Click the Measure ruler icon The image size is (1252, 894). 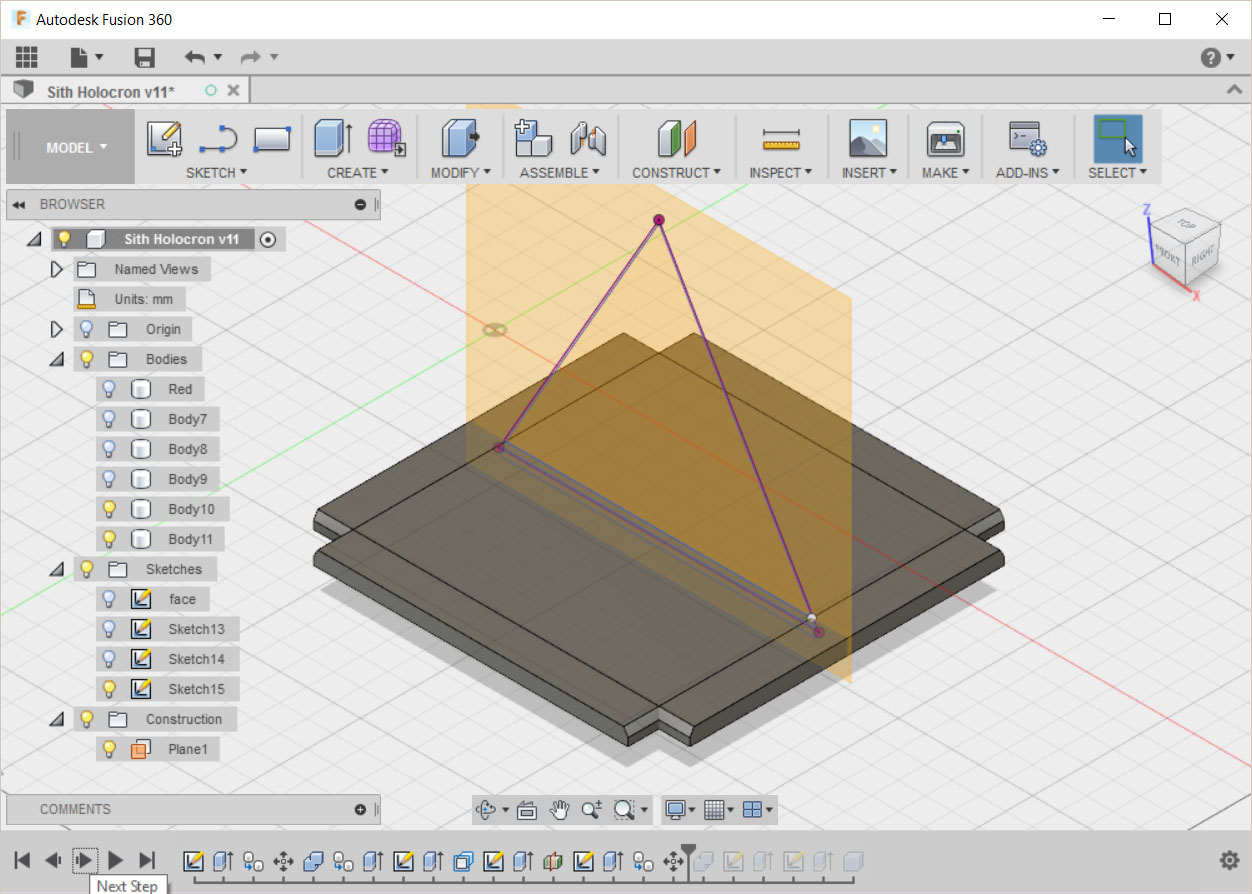point(781,138)
